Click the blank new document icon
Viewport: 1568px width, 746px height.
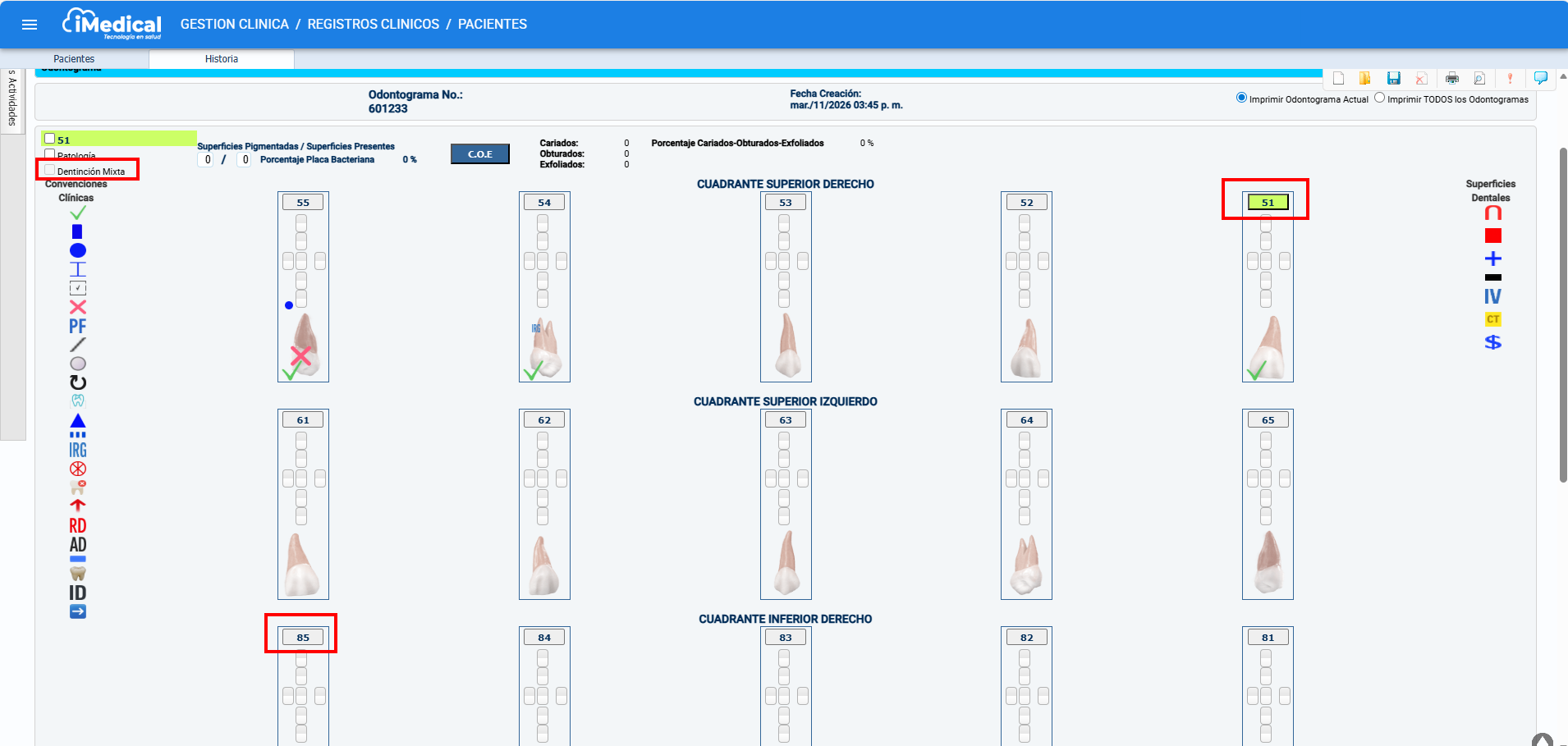click(x=1338, y=78)
